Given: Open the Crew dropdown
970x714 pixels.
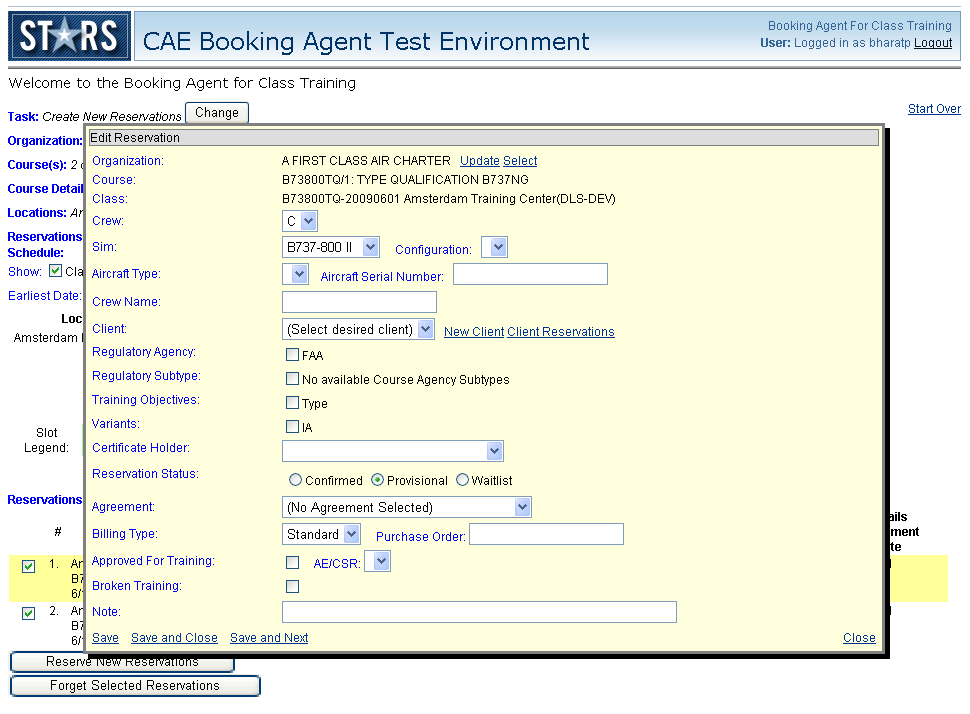Looking at the screenshot, I should 300,221.
